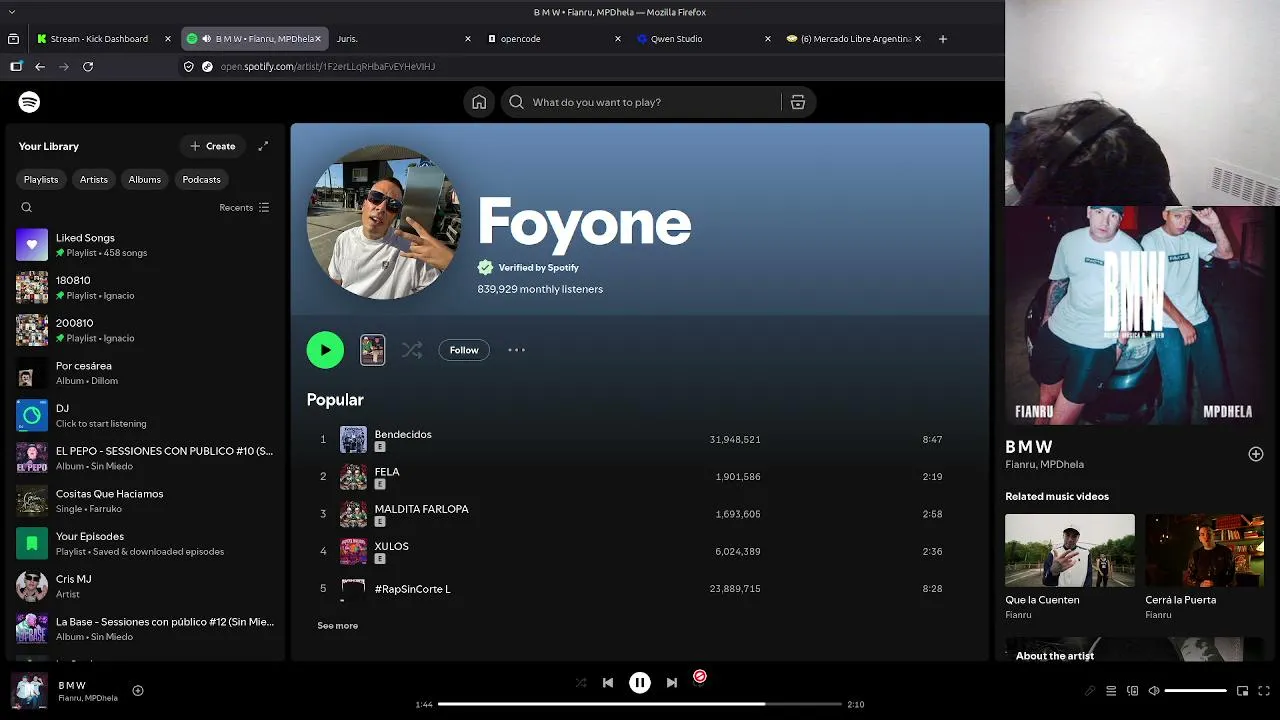Toggle the Artists library filter
Screen dimensions: 1280x720
point(94,179)
